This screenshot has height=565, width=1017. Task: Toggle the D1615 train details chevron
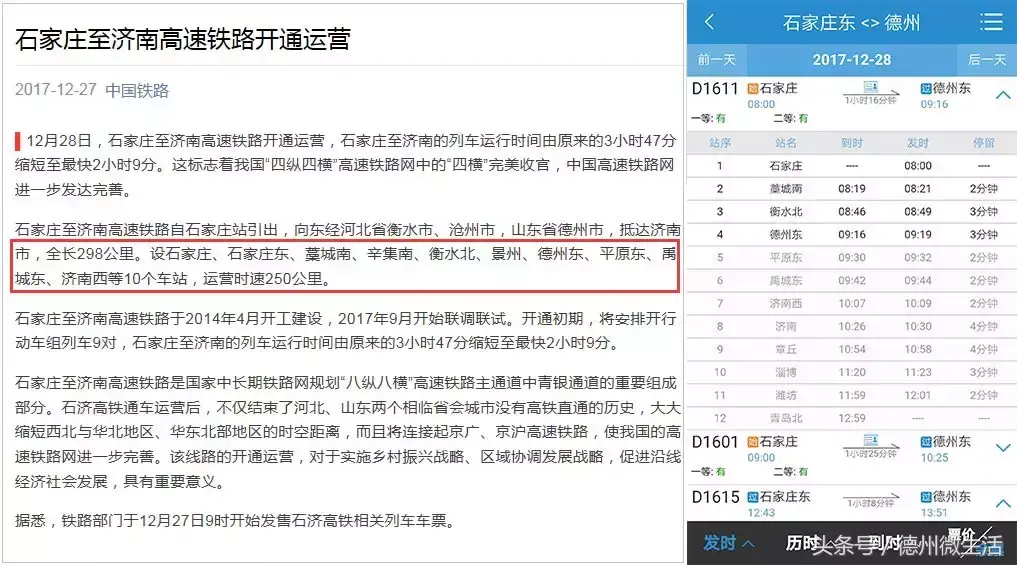point(1003,503)
